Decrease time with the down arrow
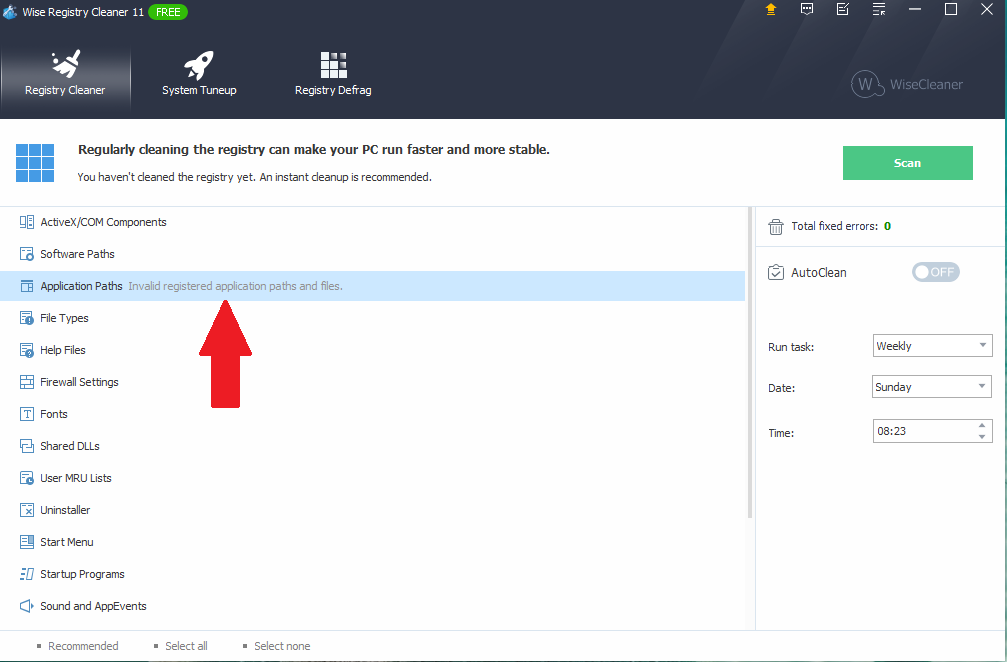The width and height of the screenshot is (1007, 662). coord(982,437)
